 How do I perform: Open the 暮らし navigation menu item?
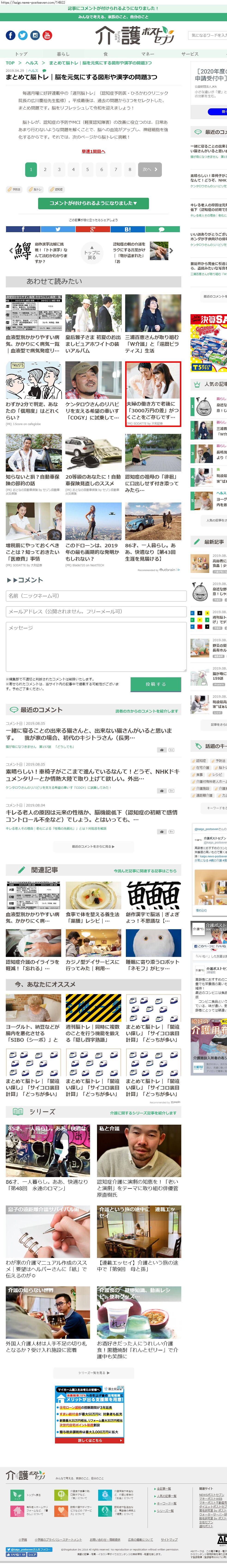point(63,54)
